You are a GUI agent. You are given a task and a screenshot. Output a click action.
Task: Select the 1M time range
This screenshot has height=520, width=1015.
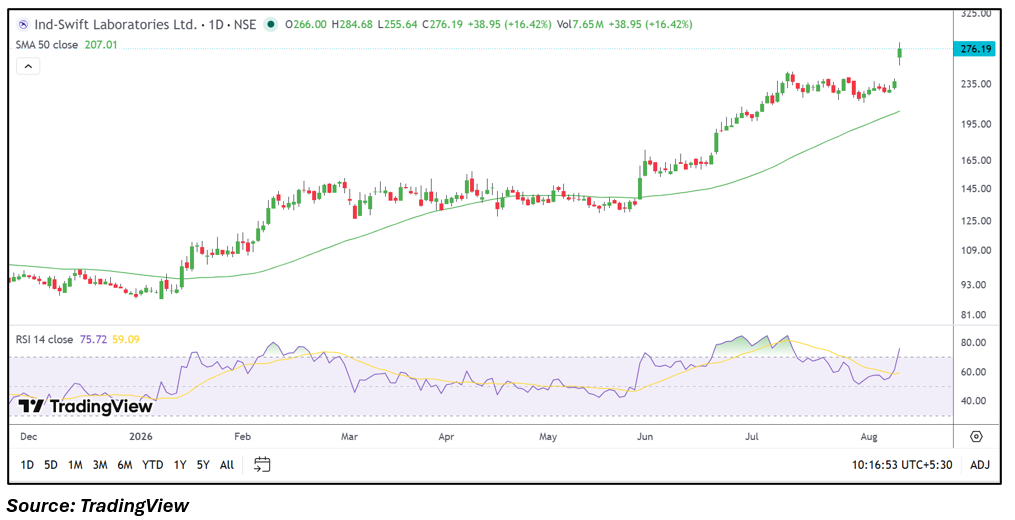click(x=75, y=465)
